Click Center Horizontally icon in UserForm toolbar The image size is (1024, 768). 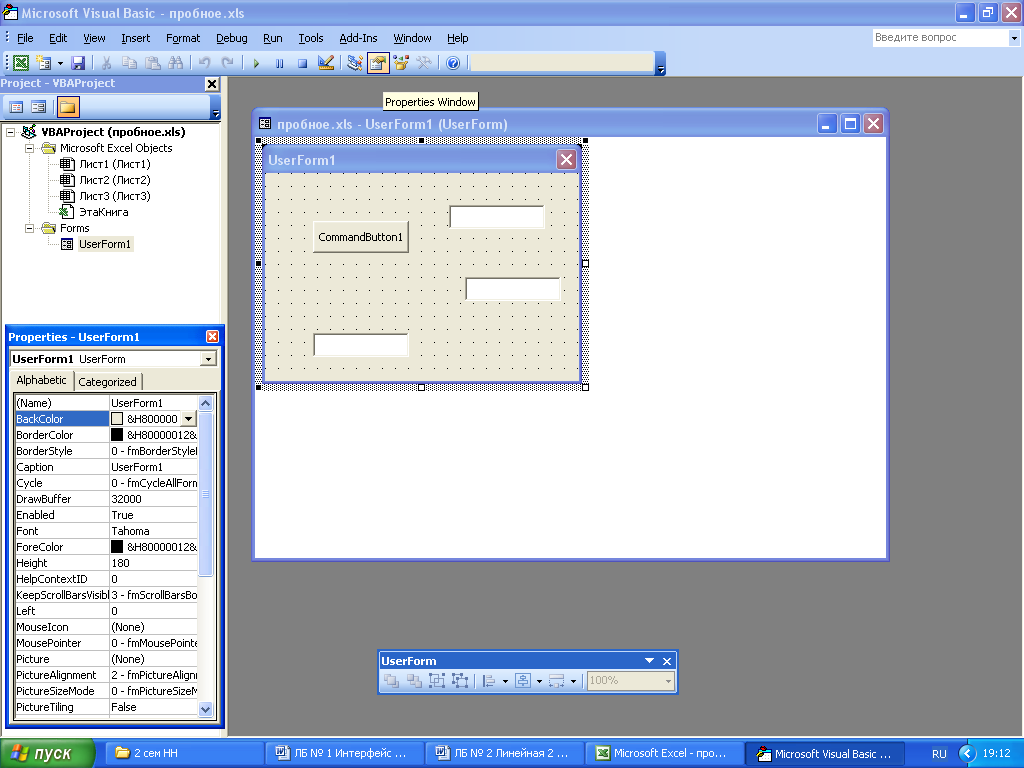pyautogui.click(x=523, y=680)
